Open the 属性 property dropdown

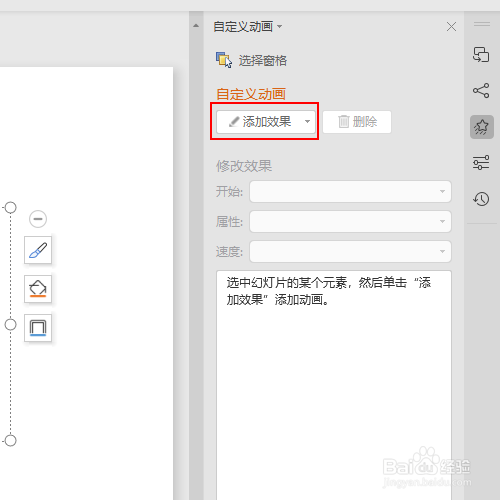[350, 221]
